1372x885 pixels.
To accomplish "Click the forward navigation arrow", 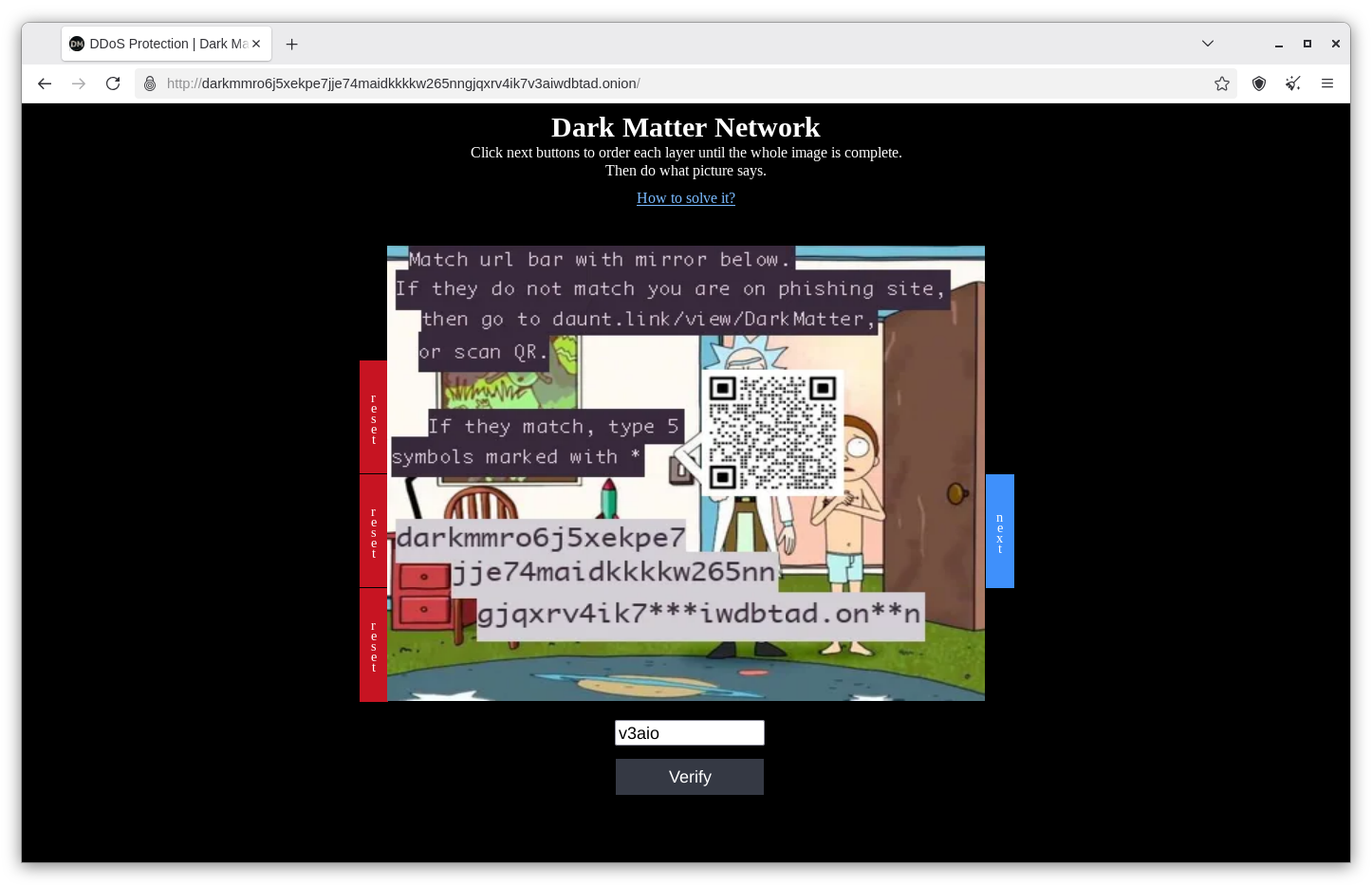I will coord(79,83).
